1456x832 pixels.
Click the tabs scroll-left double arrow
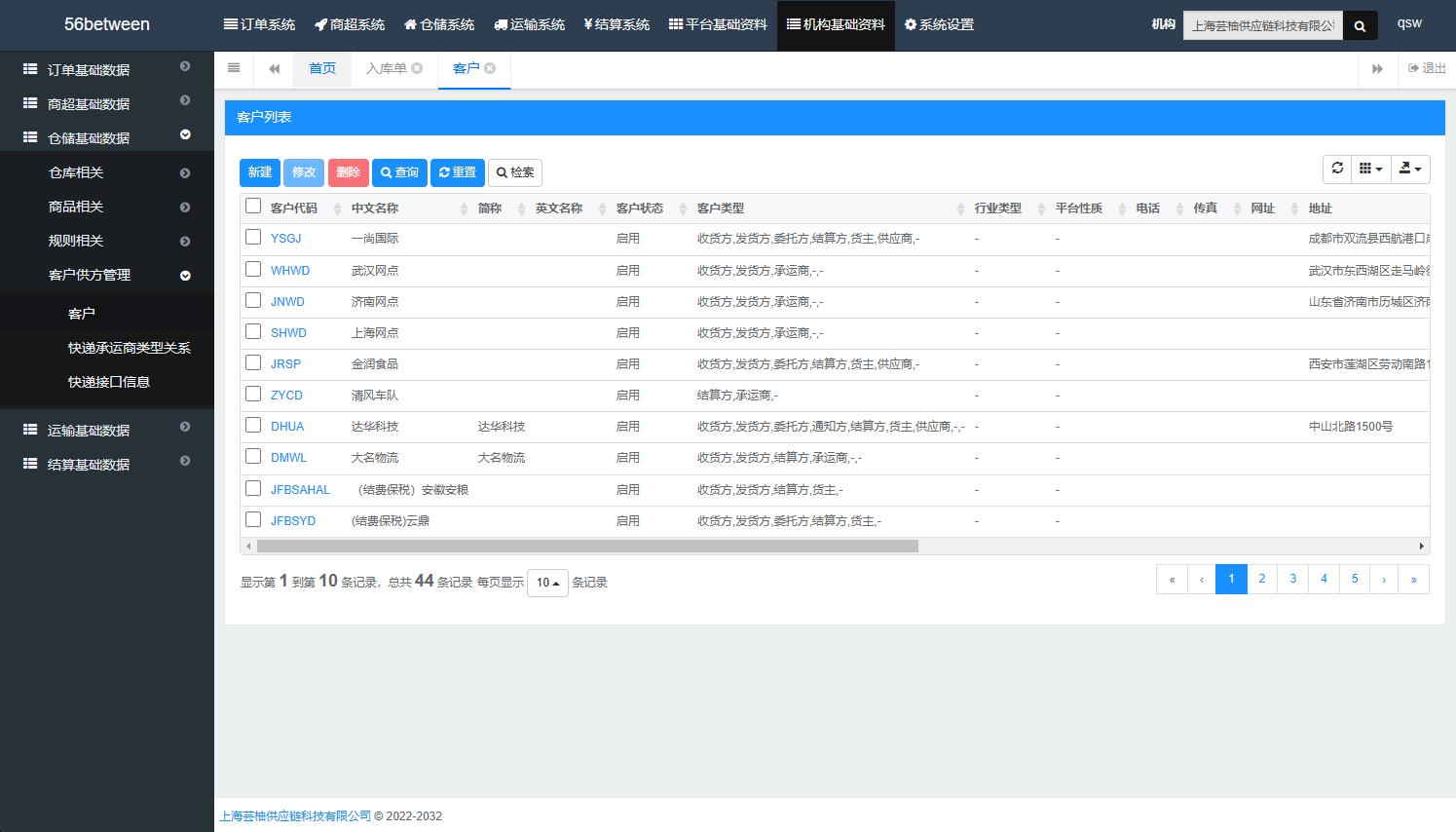pyautogui.click(x=275, y=68)
